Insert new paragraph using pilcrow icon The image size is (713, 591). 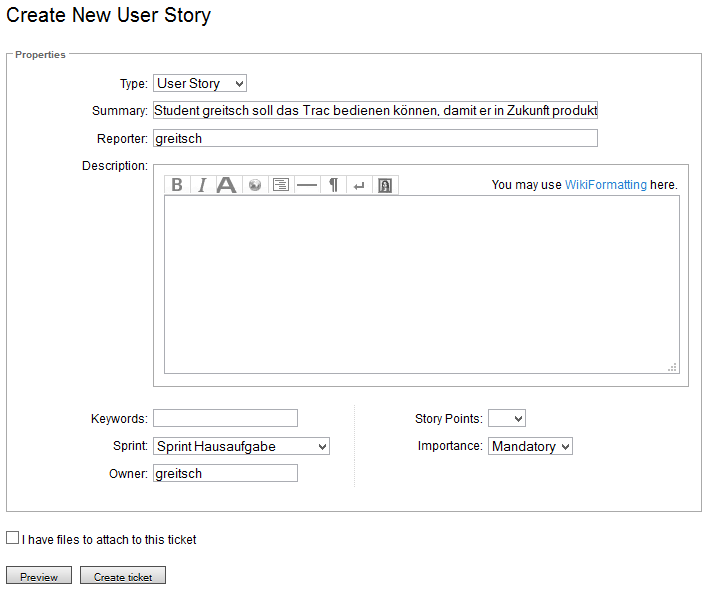[x=333, y=185]
